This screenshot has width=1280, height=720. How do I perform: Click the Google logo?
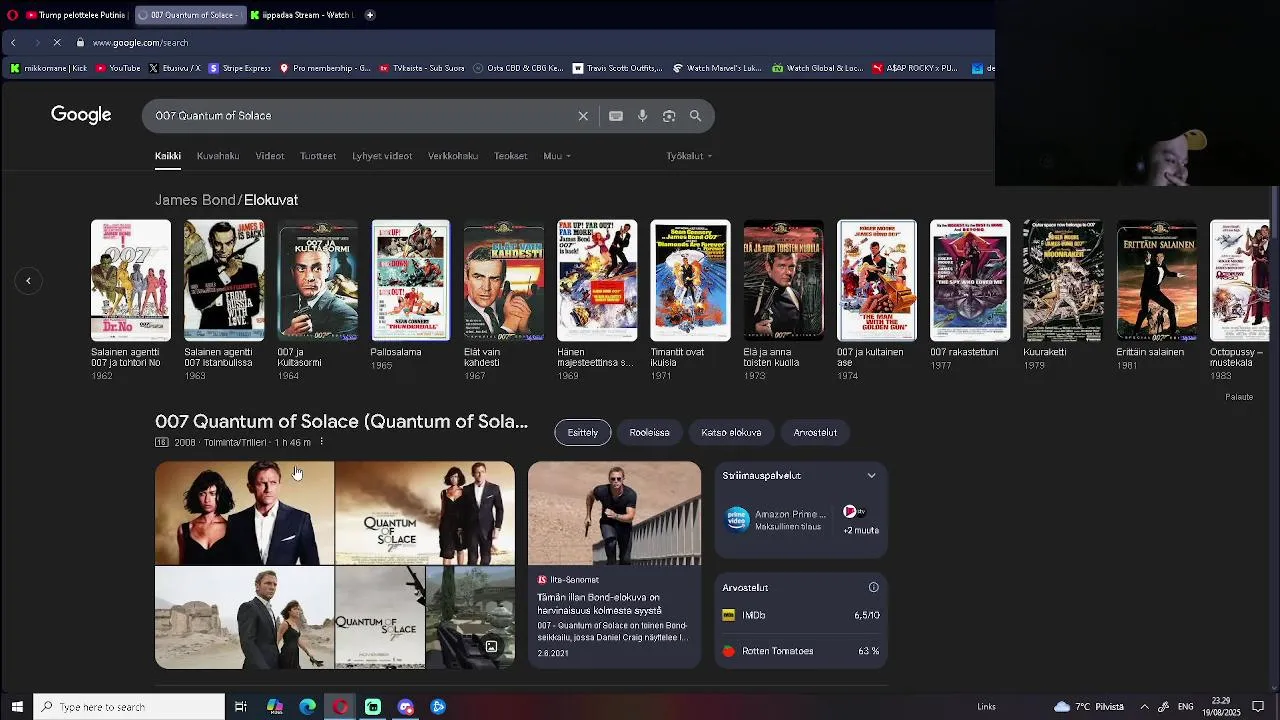pos(81,115)
